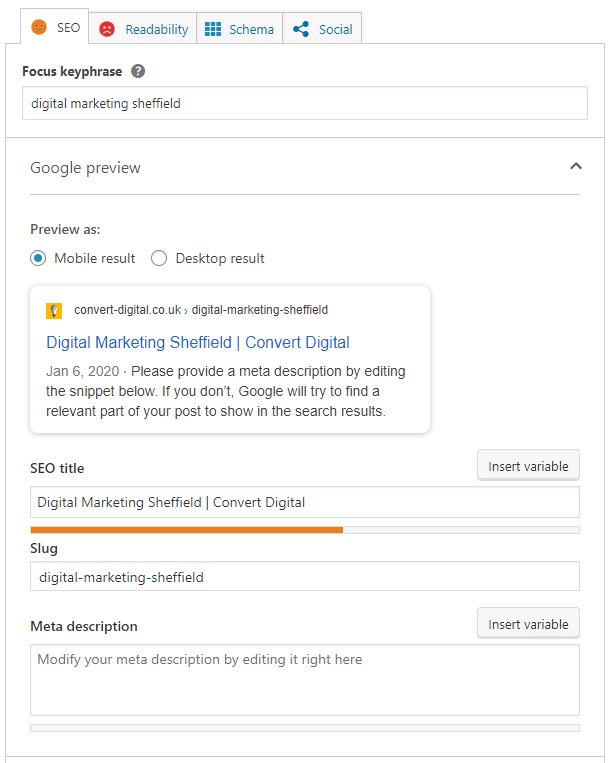This screenshot has width=610, height=763.
Task: Open the Focus keyphrase help question mark
Action: pos(138,71)
